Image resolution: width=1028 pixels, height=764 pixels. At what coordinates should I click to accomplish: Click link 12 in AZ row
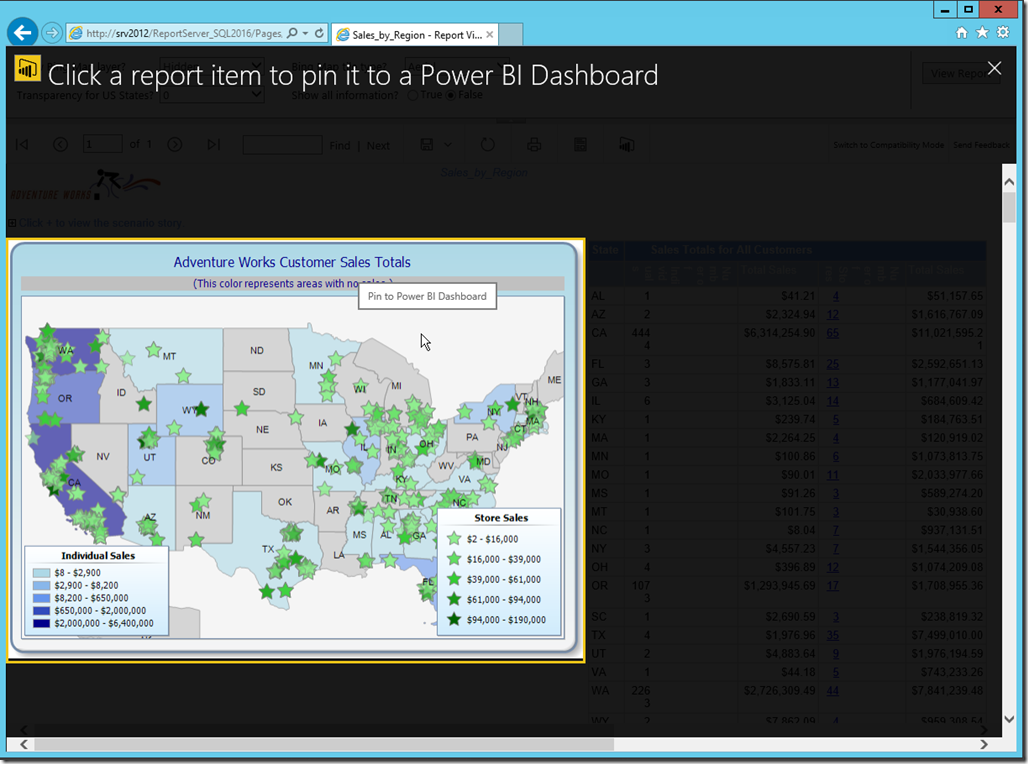coord(833,315)
